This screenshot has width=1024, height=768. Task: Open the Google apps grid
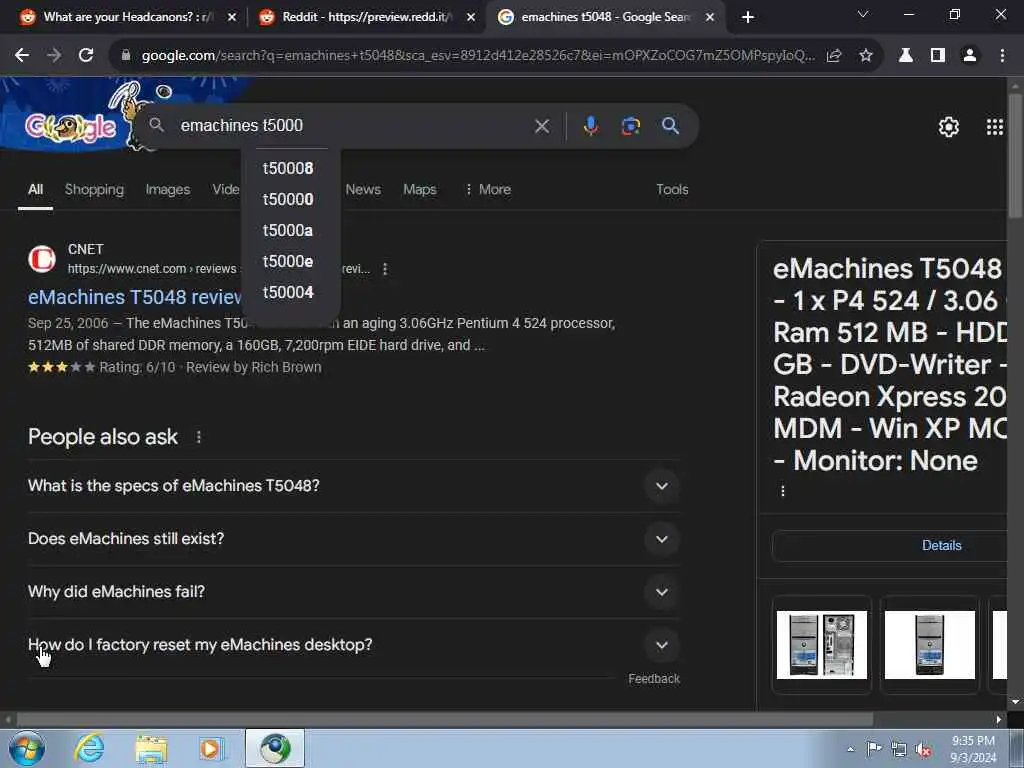point(995,127)
